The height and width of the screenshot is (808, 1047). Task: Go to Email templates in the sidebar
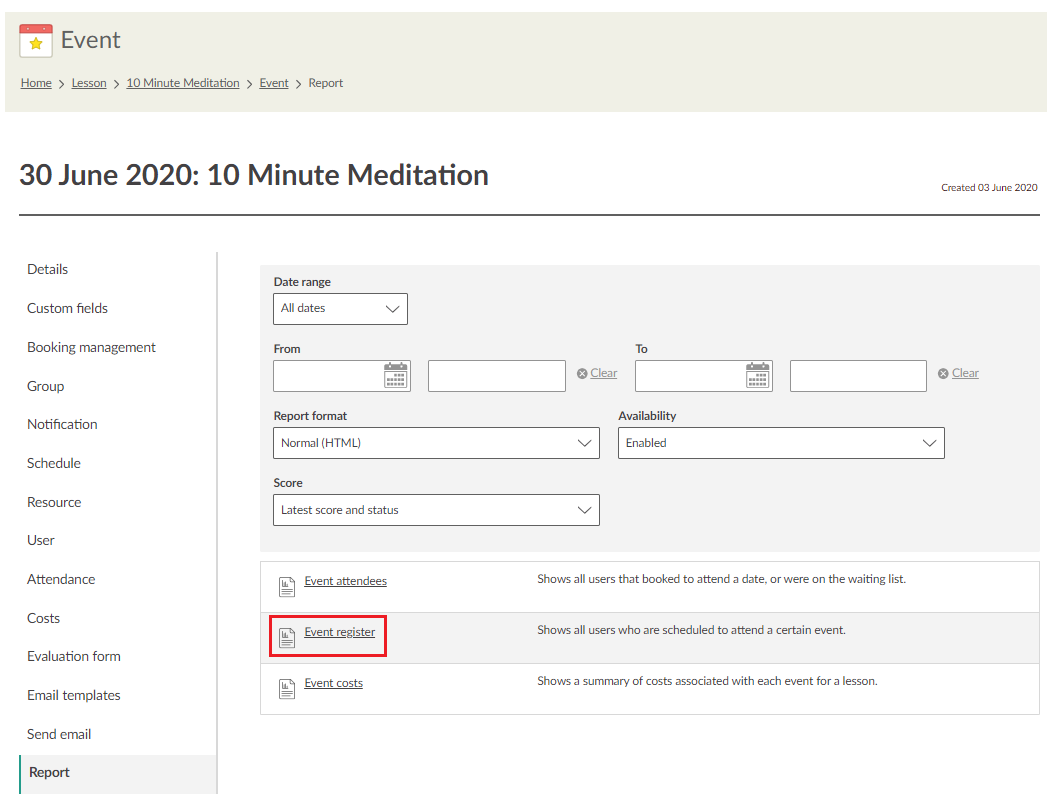[x=73, y=695]
